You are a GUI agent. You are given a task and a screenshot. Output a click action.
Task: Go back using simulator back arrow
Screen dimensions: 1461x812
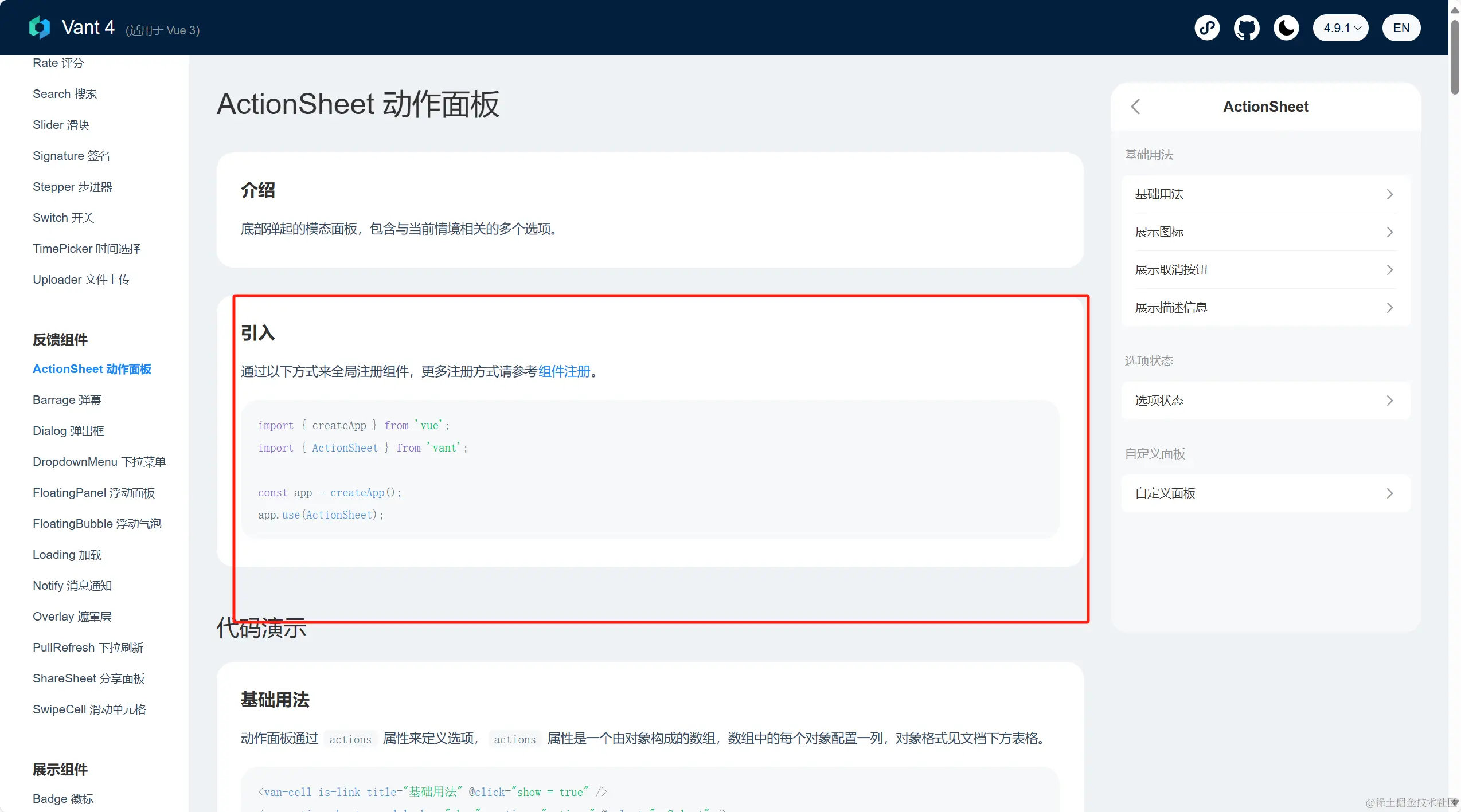pyautogui.click(x=1136, y=107)
